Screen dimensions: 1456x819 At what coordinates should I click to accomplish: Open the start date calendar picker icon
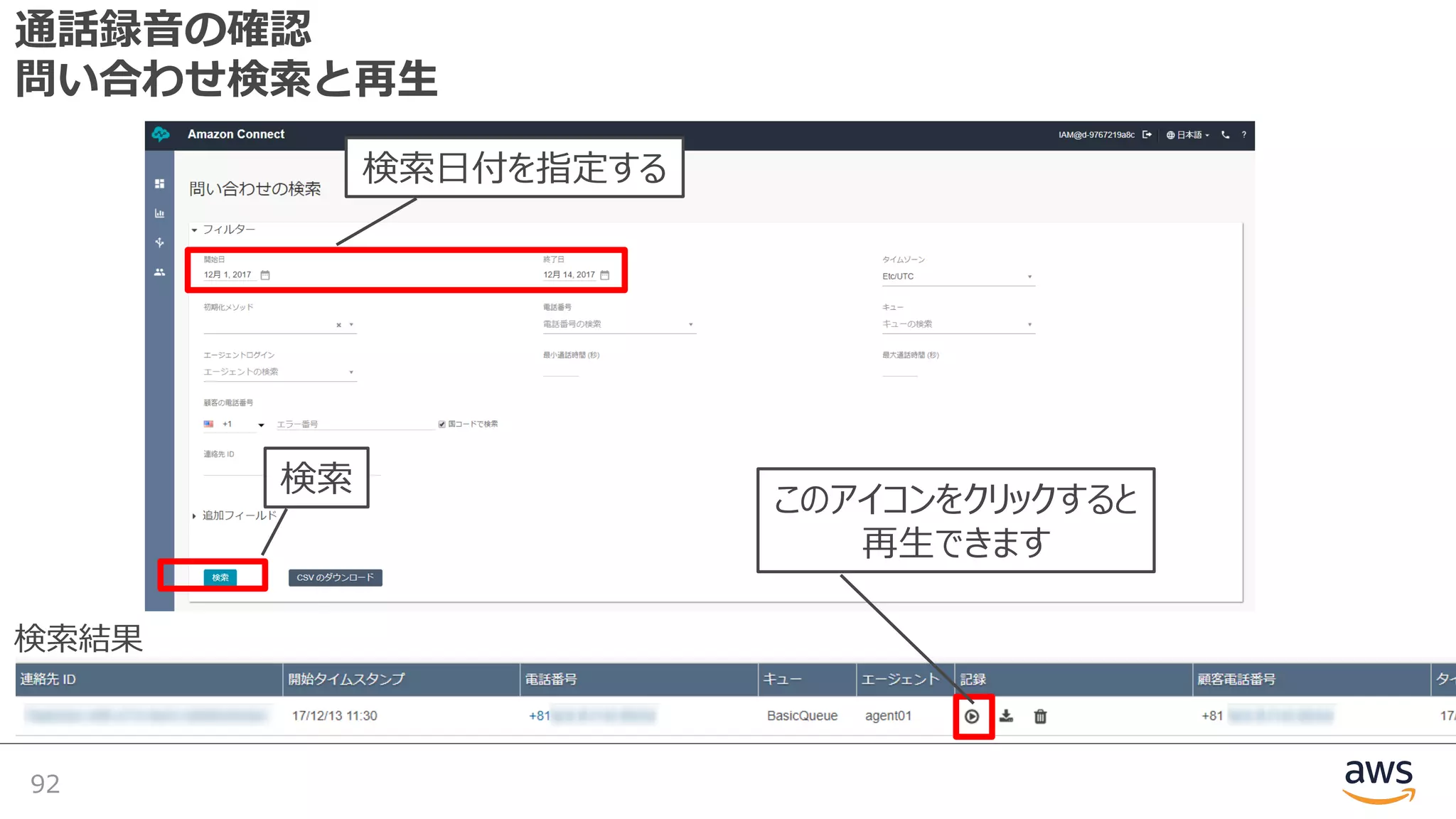(265, 275)
